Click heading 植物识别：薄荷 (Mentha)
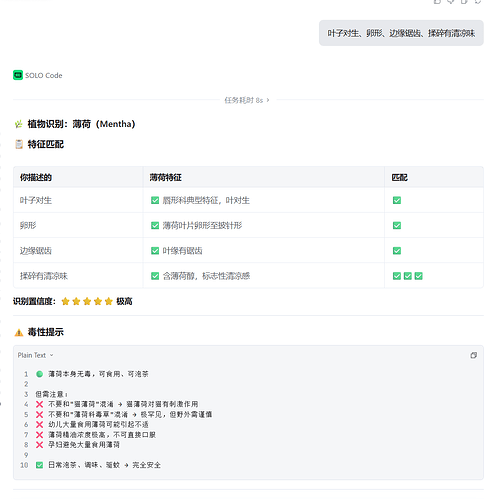Viewport: 500px width, 499px height. point(81,124)
